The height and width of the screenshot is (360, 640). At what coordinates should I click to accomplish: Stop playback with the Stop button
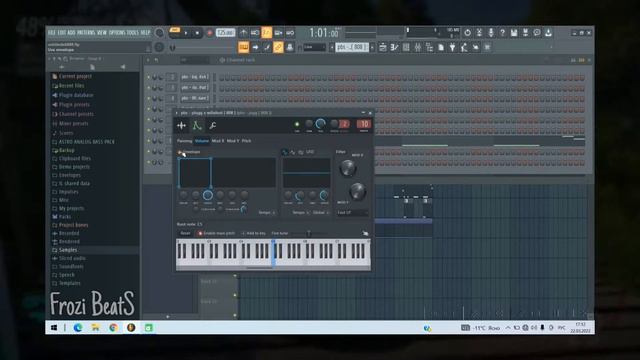tap(197, 33)
